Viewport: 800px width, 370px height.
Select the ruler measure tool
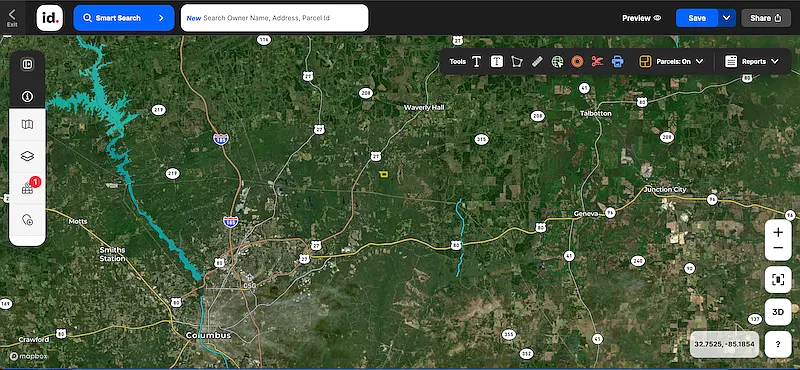(537, 61)
